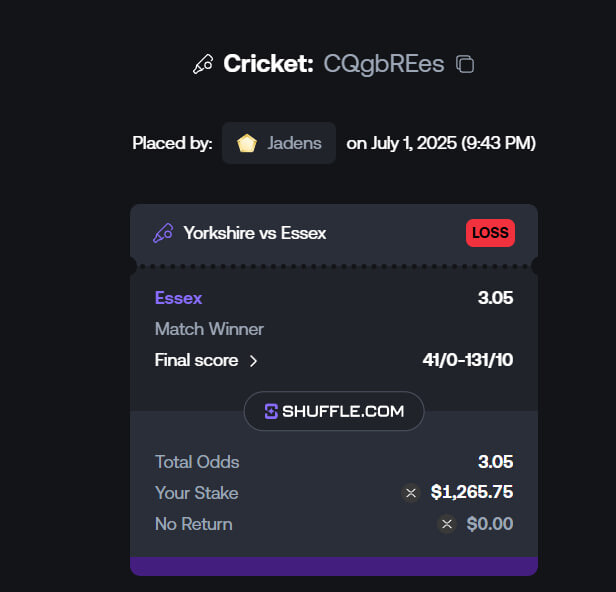Select the Essex pick link
This screenshot has height=592, width=616.
tap(178, 298)
